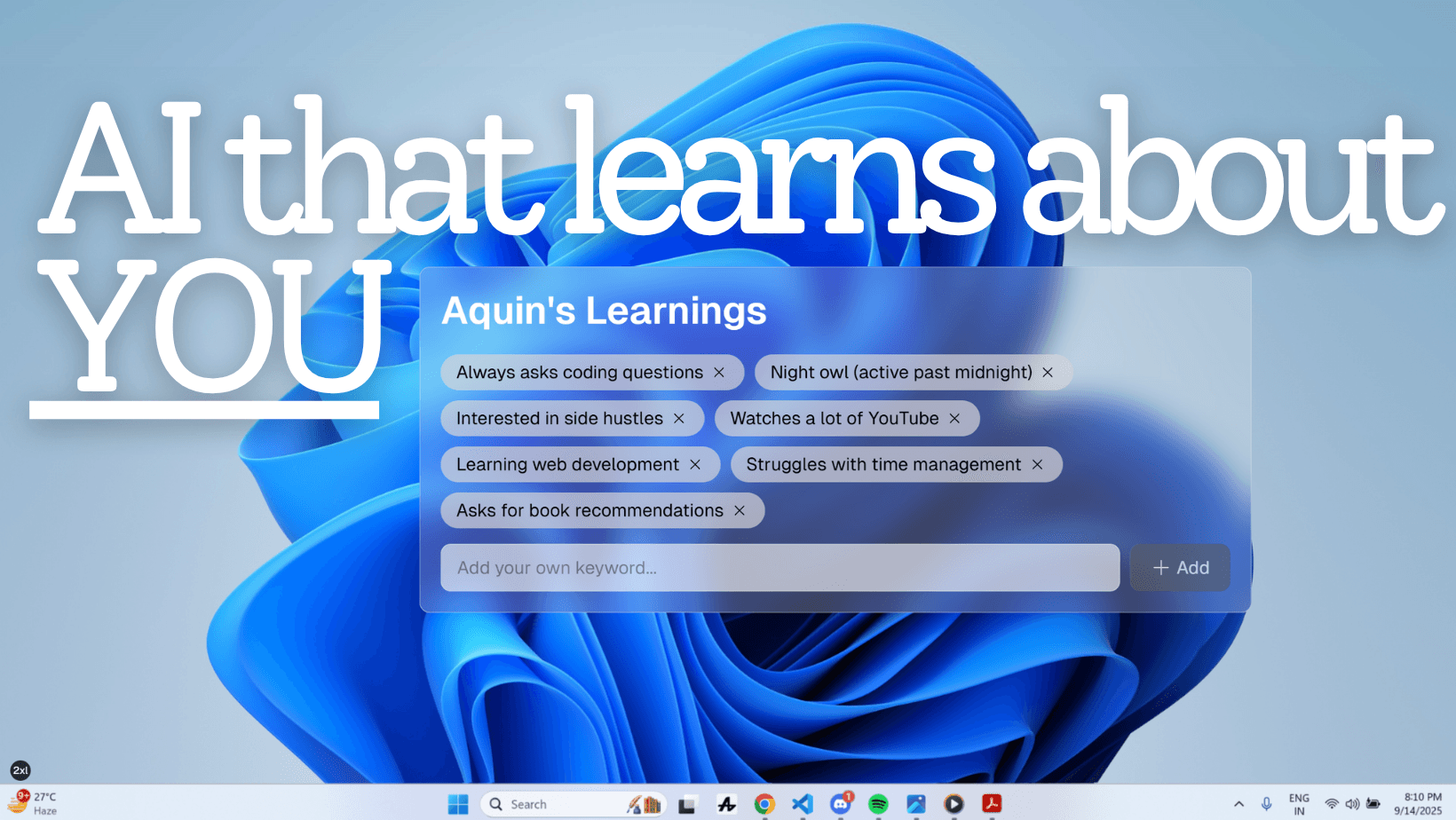
Task: Open the calendar by clicking the clock
Action: pos(1418,804)
